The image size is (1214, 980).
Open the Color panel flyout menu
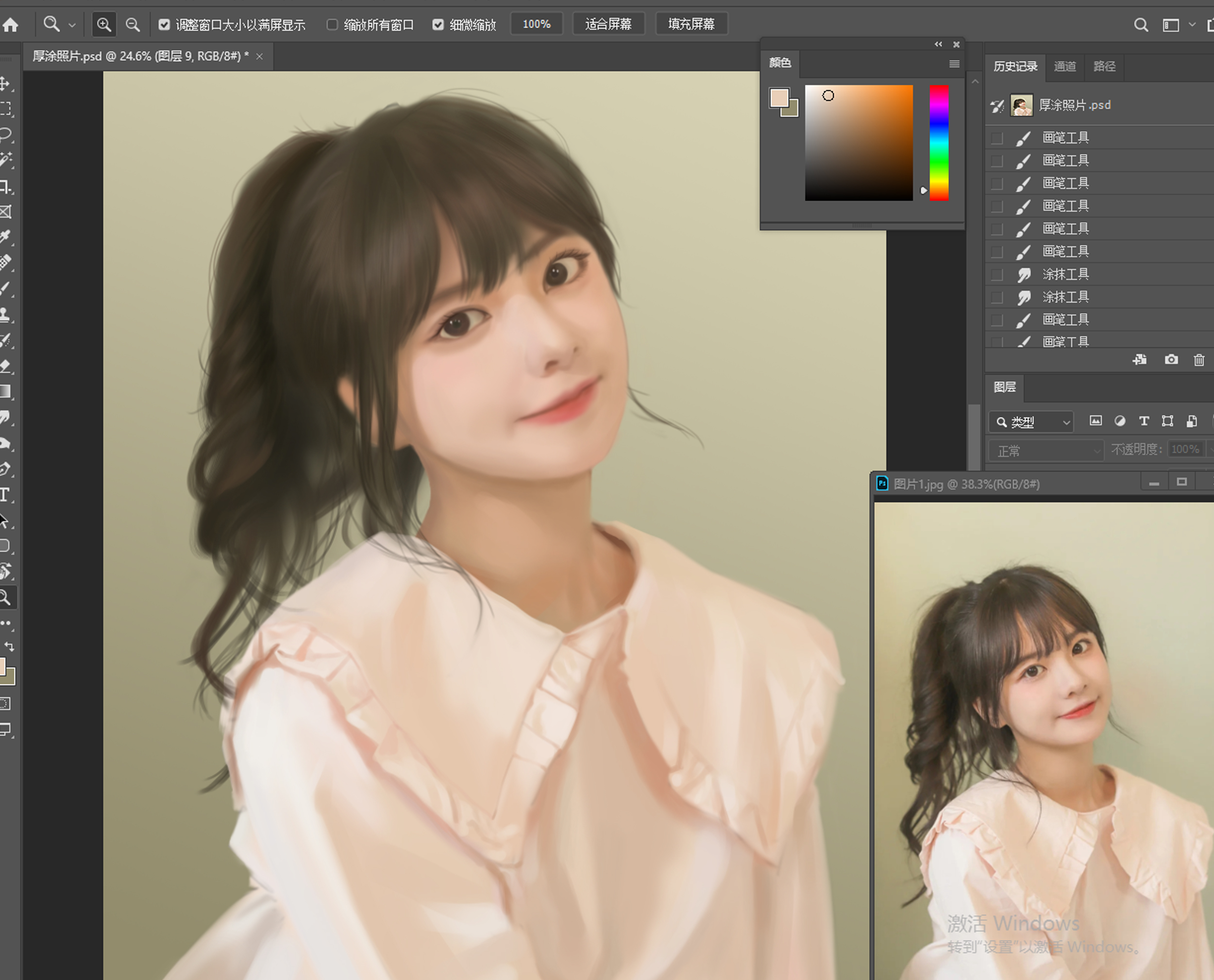point(954,64)
